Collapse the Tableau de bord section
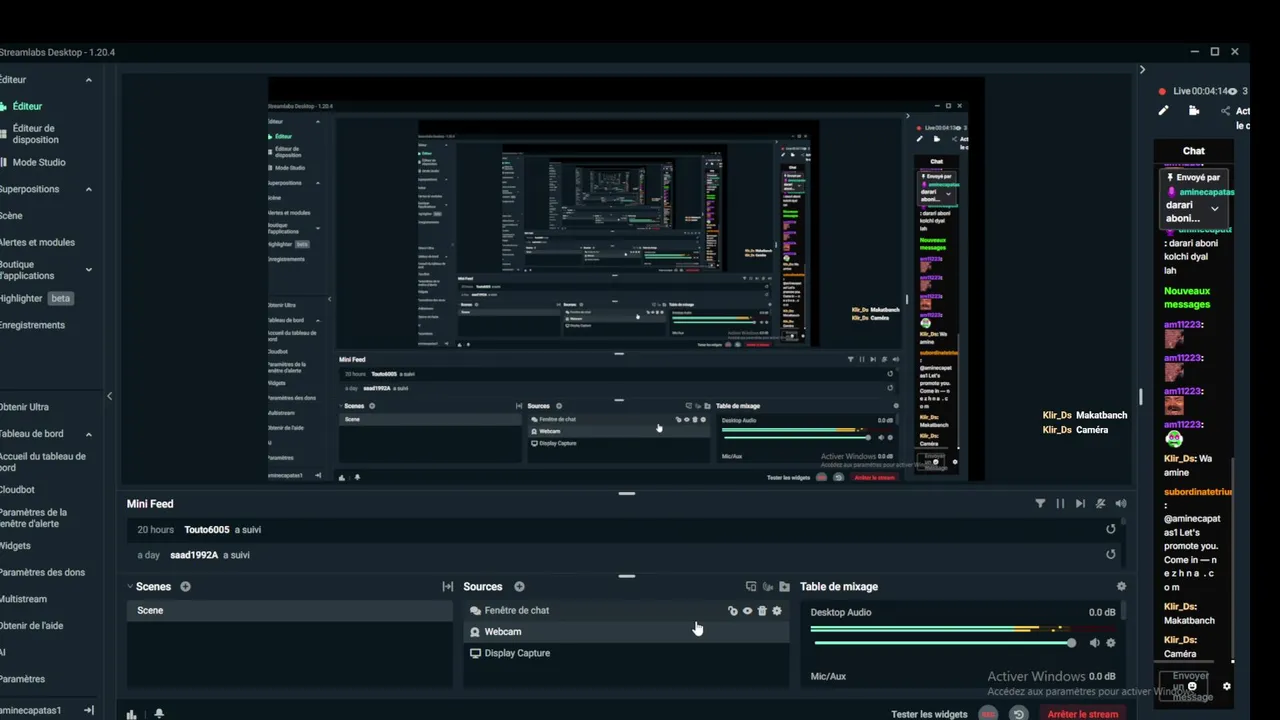The image size is (1280, 720). pyautogui.click(x=88, y=434)
